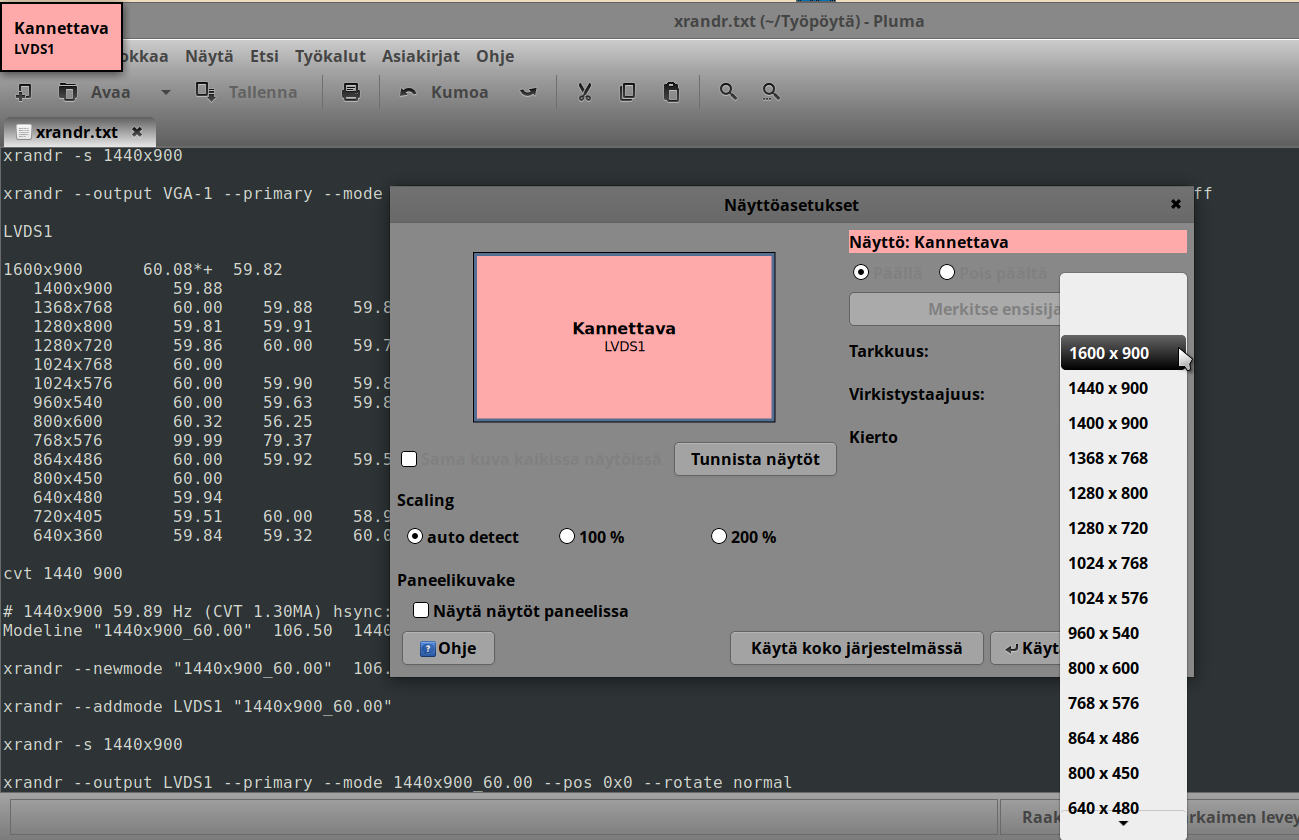This screenshot has height=840, width=1299.
Task: Click the scissors cut icon
Action: click(585, 92)
